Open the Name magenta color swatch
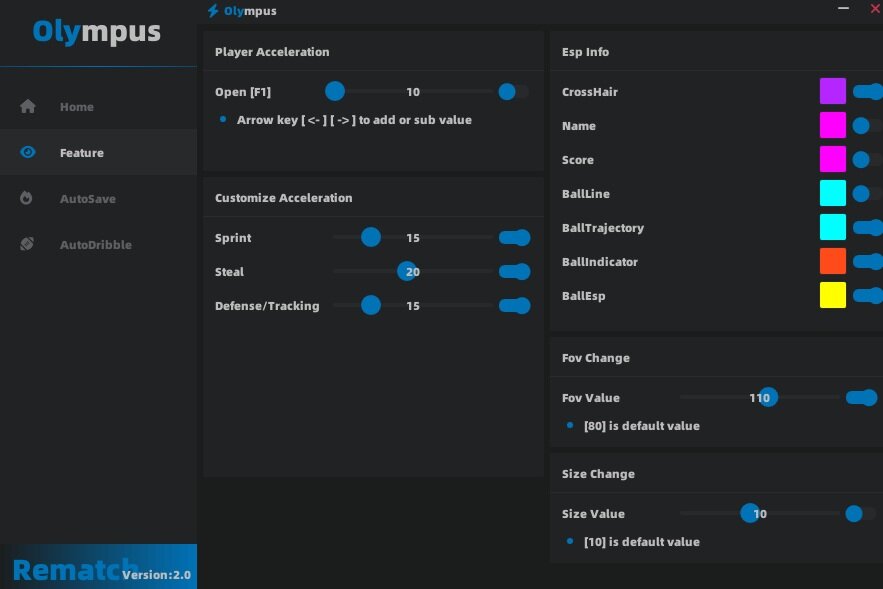This screenshot has height=589, width=883. click(833, 125)
